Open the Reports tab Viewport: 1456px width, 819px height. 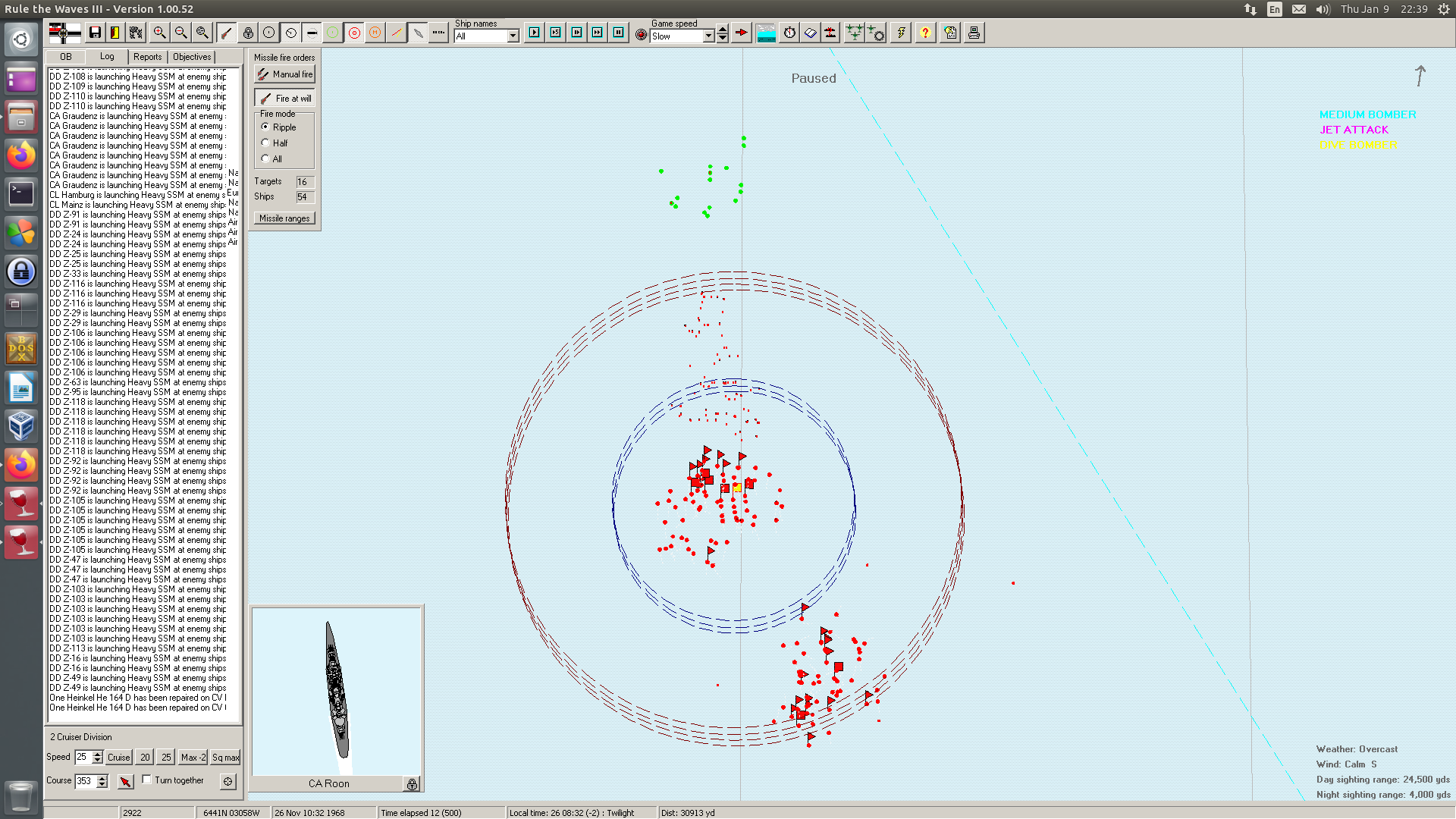[147, 57]
